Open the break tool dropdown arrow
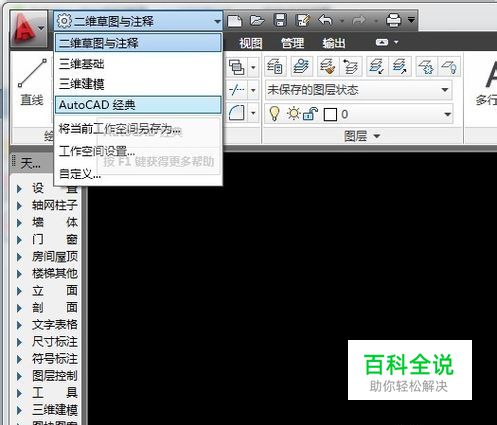The height and width of the screenshot is (425, 497). pyautogui.click(x=253, y=90)
